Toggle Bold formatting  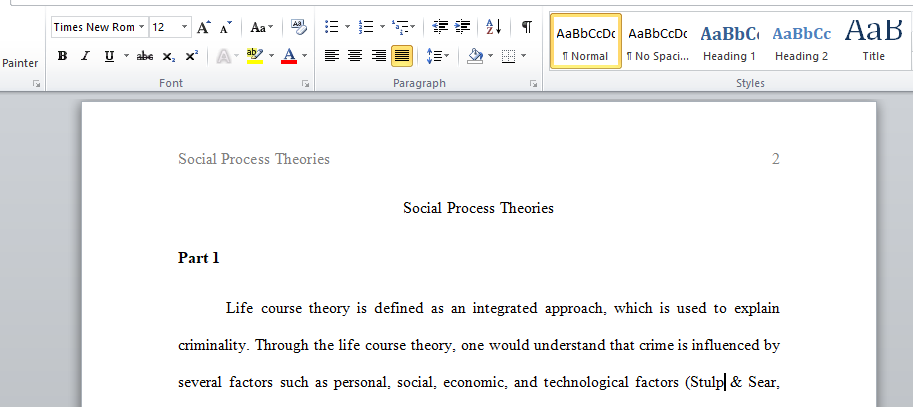click(x=62, y=56)
